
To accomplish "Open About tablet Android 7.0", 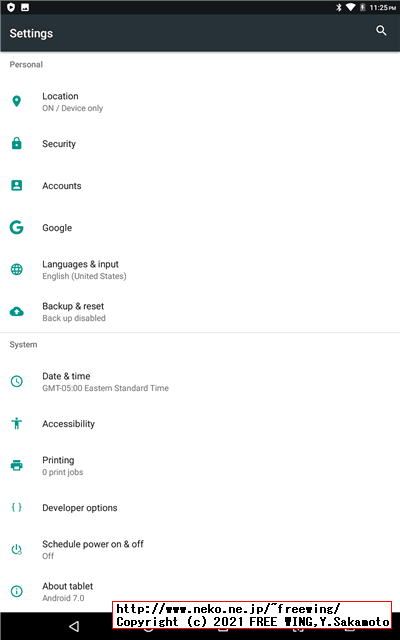I will point(200,591).
